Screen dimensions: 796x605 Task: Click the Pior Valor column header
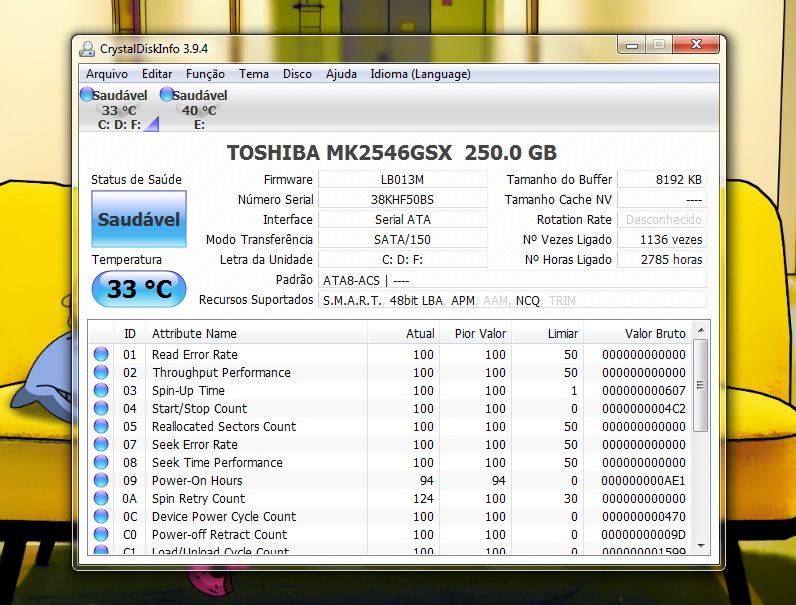[x=475, y=333]
